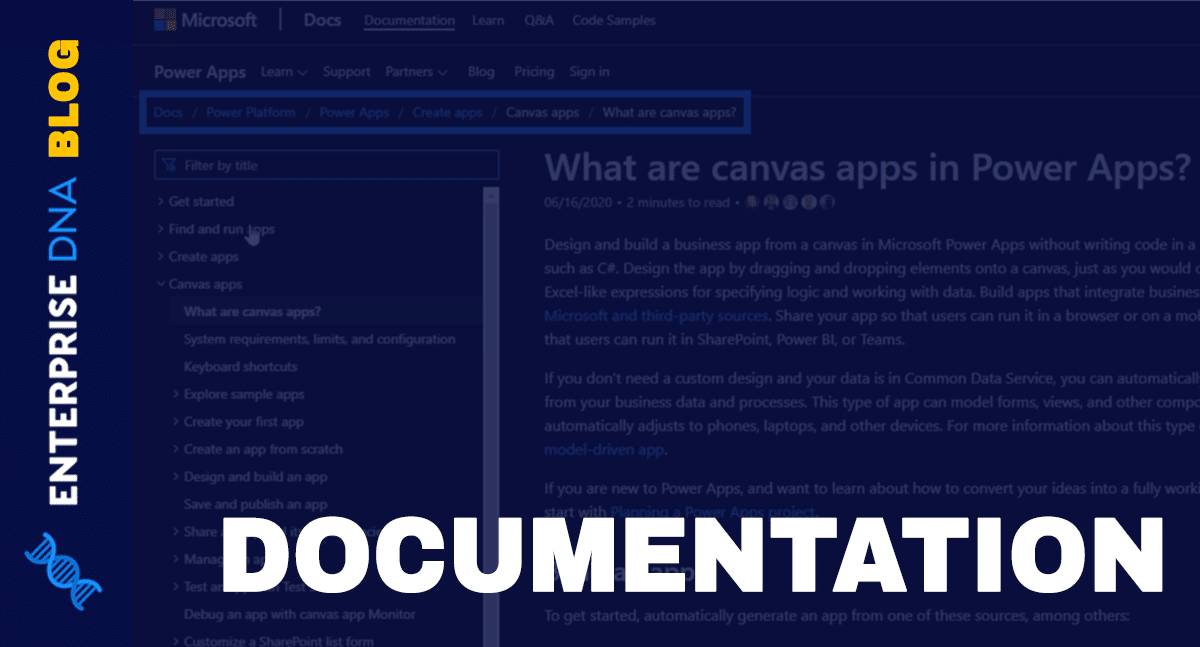Select the Documentation tab
The height and width of the screenshot is (647, 1200).
(x=409, y=20)
